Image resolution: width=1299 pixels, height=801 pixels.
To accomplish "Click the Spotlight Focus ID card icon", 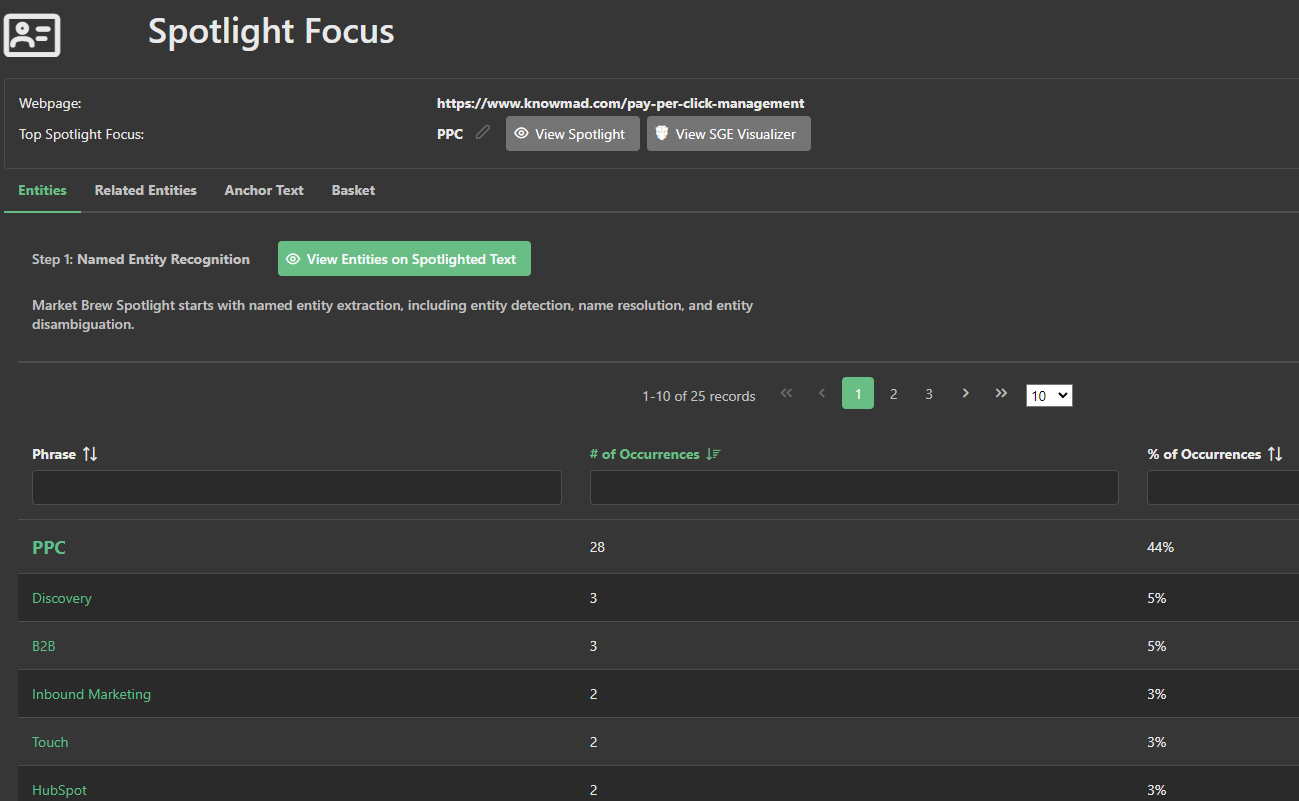I will (x=32, y=35).
